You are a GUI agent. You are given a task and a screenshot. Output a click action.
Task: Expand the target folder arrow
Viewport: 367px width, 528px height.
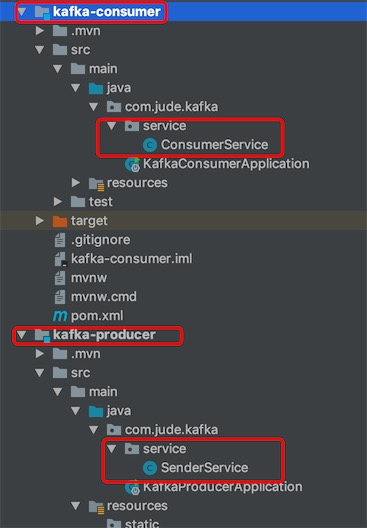pos(40,221)
